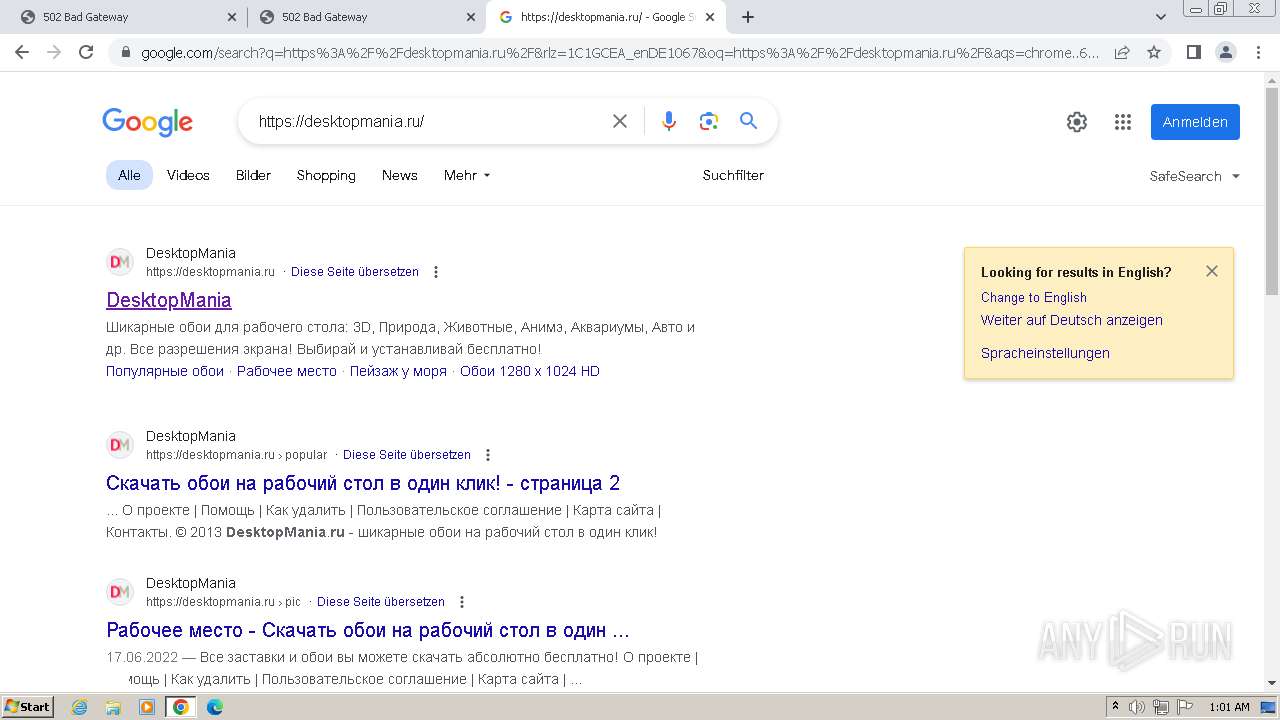The width and height of the screenshot is (1280, 720).
Task: Go to the Google logo homepage
Action: [148, 122]
